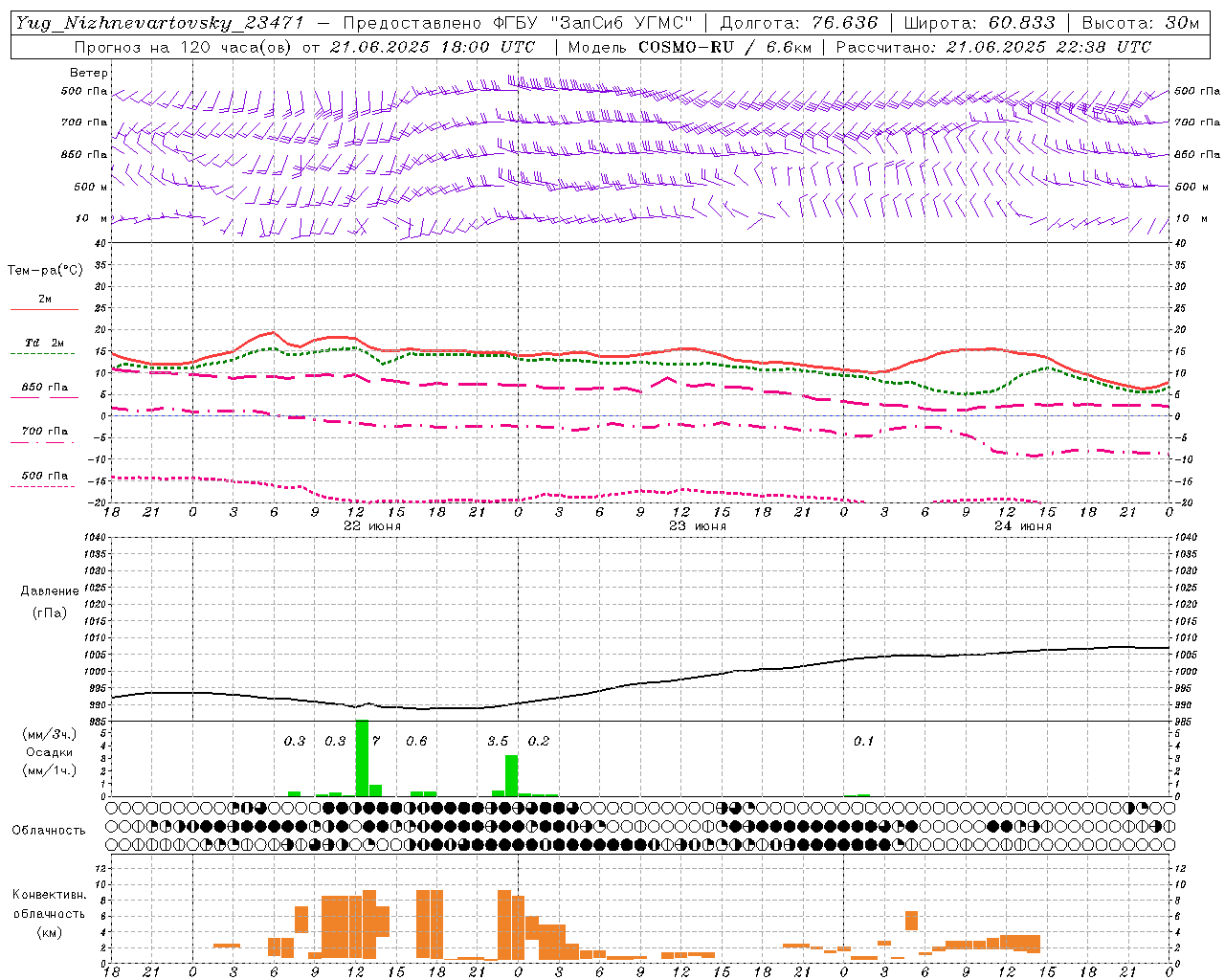Click the '(мм/3ч.)' precipitation unit label
Viewport: 1225px width, 980px height.
pyautogui.click(x=49, y=735)
